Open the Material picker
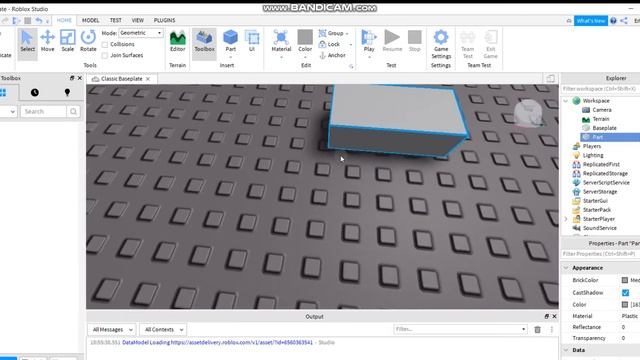 281,41
